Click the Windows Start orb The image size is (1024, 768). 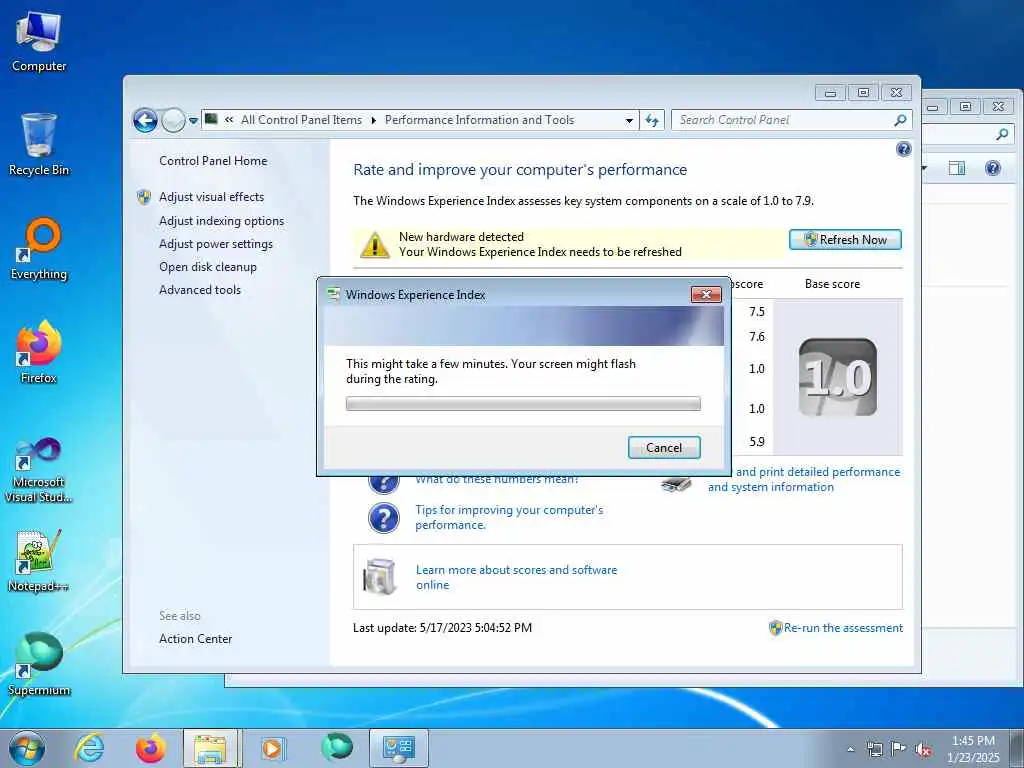click(27, 748)
